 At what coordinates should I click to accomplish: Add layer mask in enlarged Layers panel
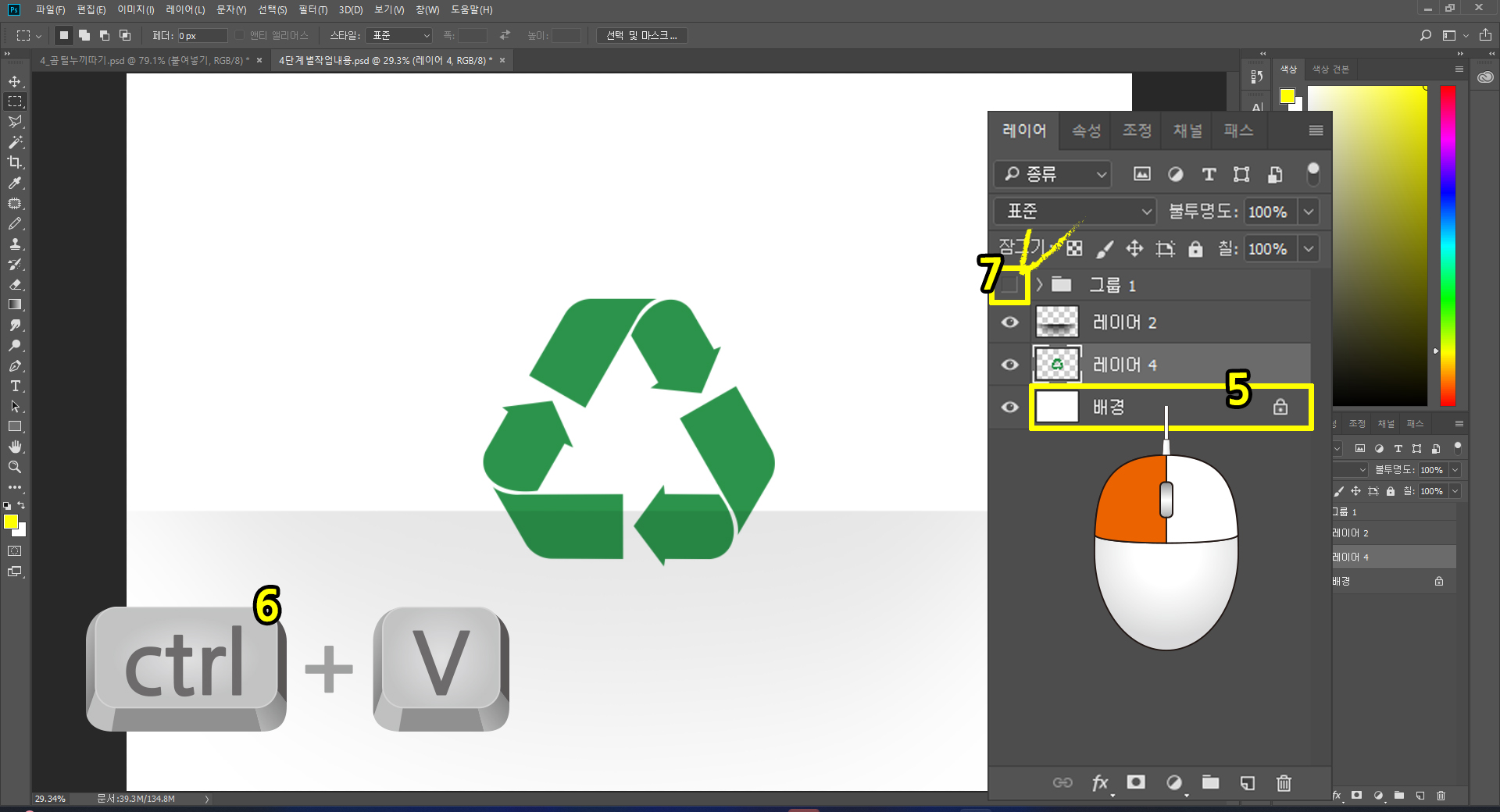[x=1136, y=782]
